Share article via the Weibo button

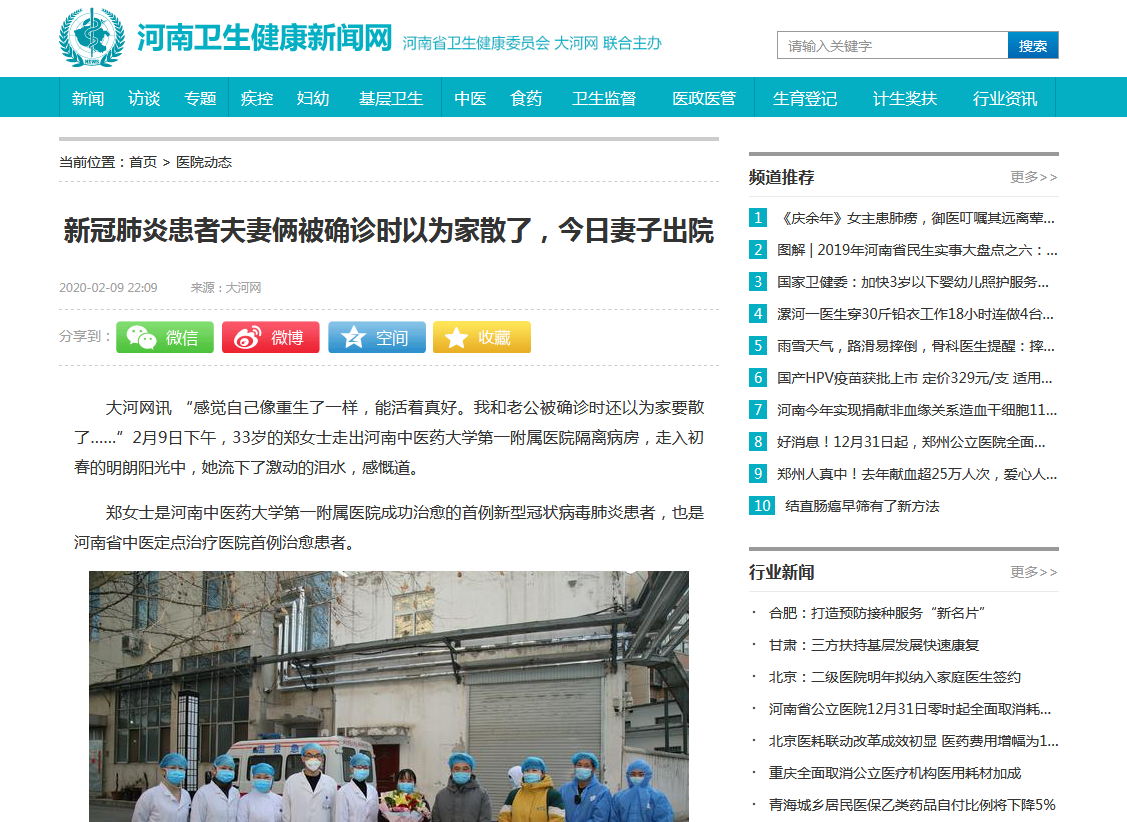[x=270, y=338]
